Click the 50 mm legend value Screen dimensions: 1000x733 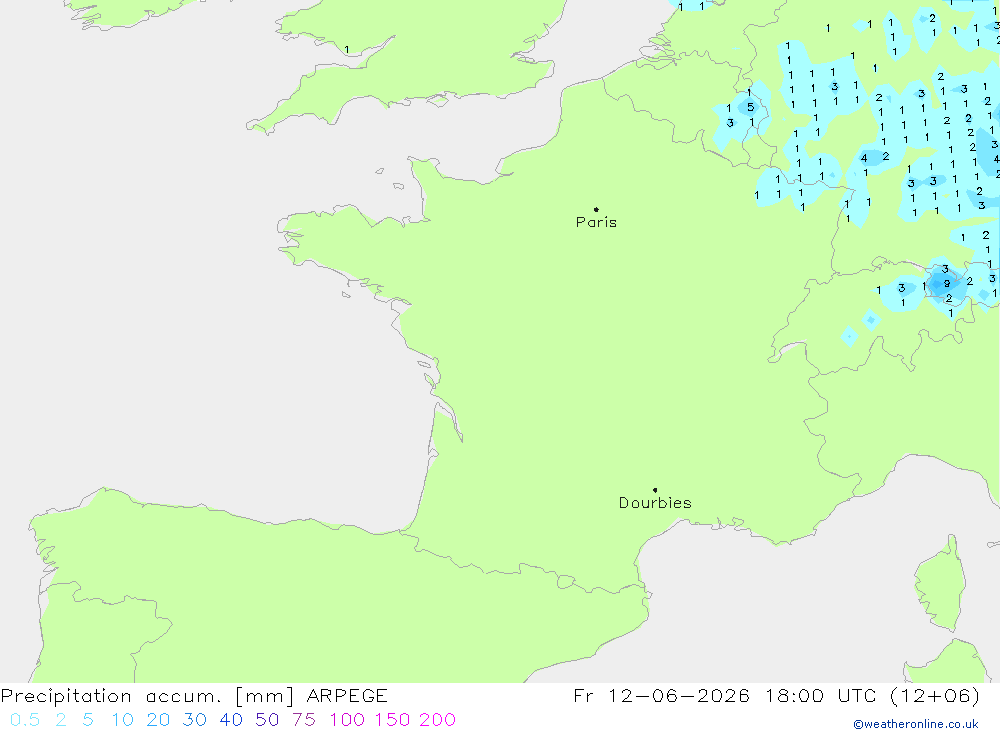coord(267,720)
